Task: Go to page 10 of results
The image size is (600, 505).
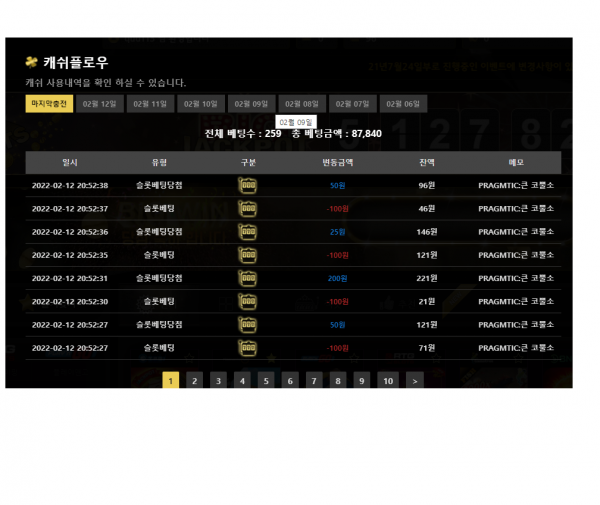Action: point(388,380)
